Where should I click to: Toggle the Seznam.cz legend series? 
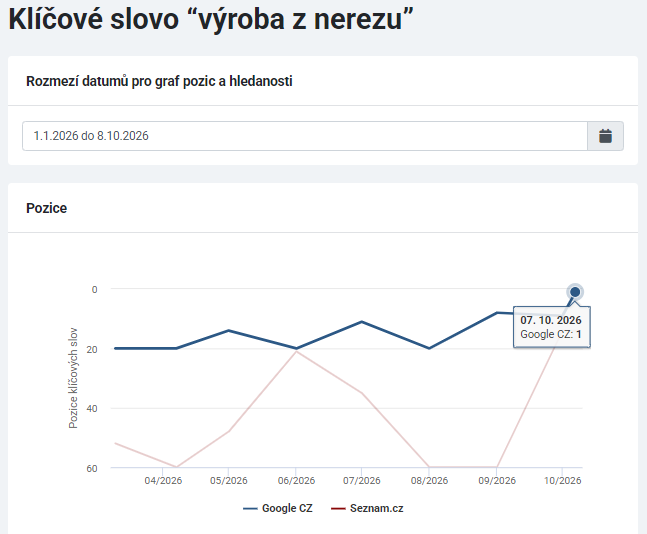(367, 508)
